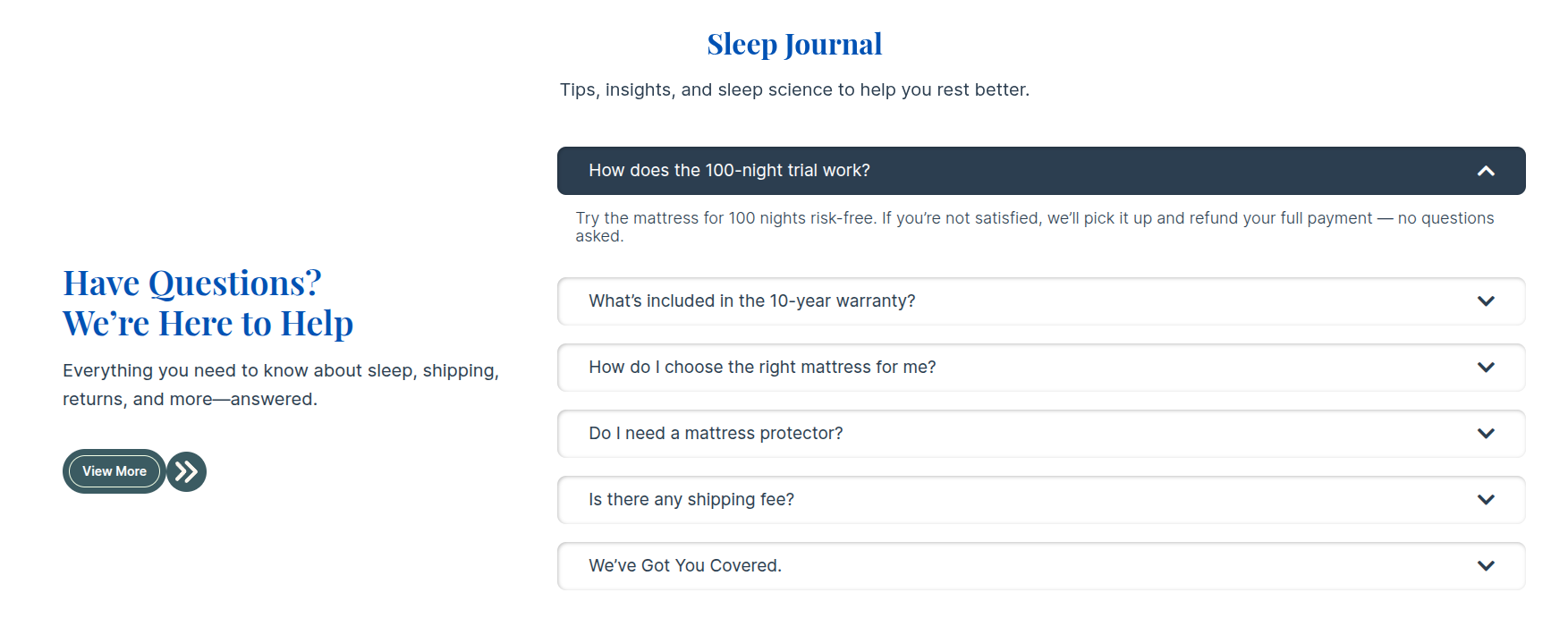This screenshot has width=1568, height=635.
Task: Click the Sleep Journal heading
Action: click(x=794, y=44)
